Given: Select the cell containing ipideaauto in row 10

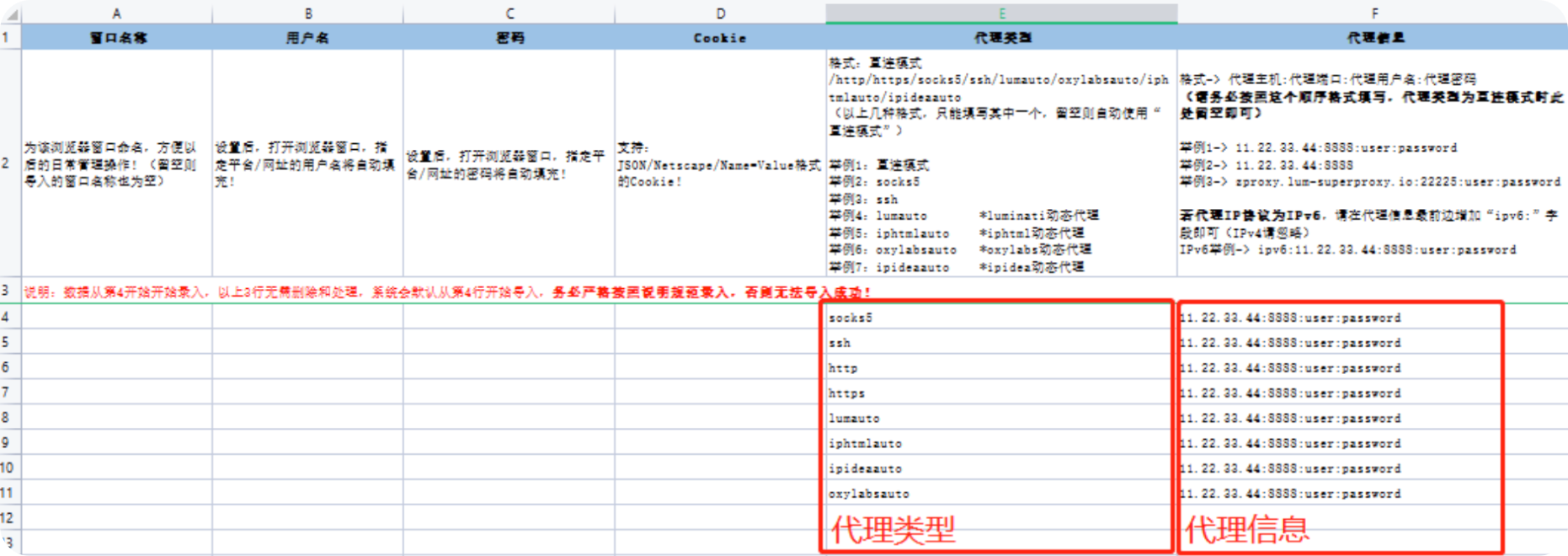Looking at the screenshot, I should pos(1001,468).
